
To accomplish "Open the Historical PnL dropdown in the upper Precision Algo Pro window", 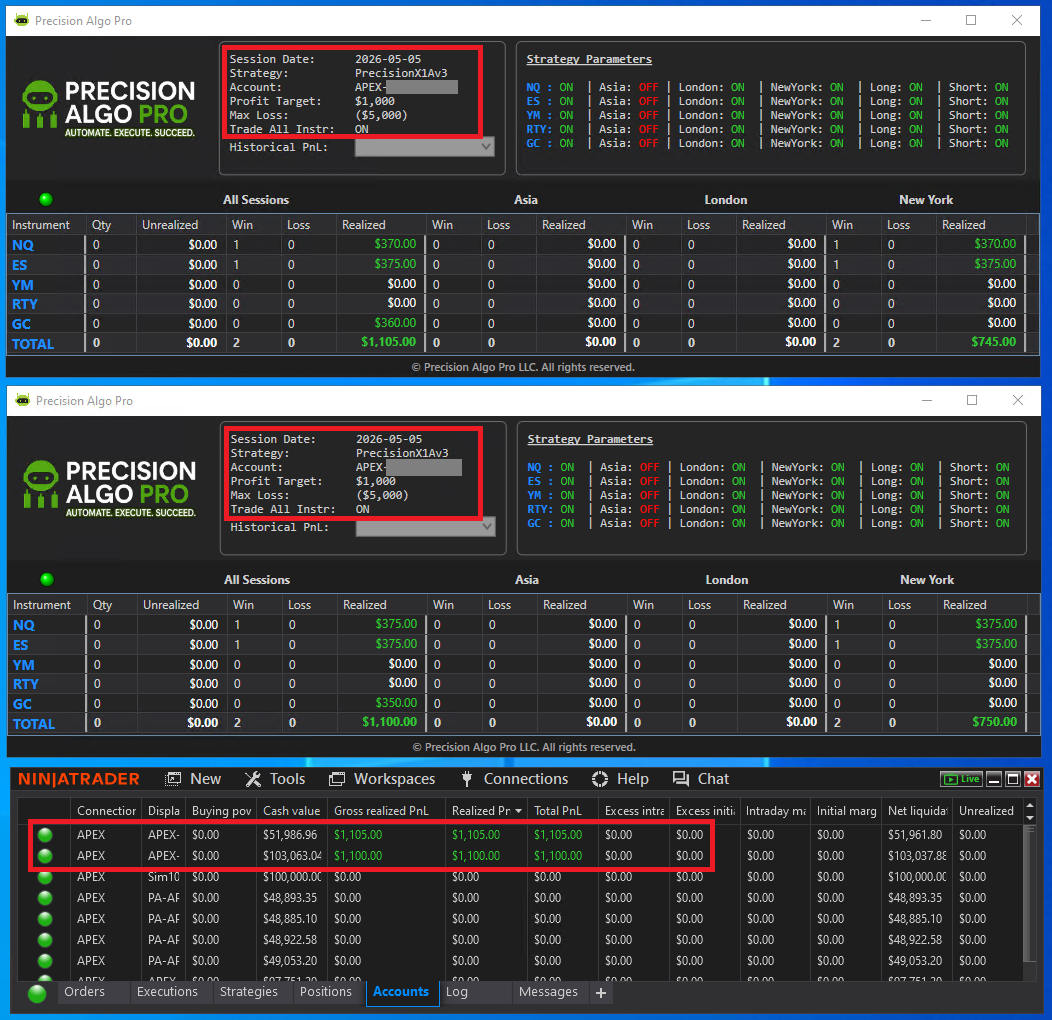I will tap(424, 147).
